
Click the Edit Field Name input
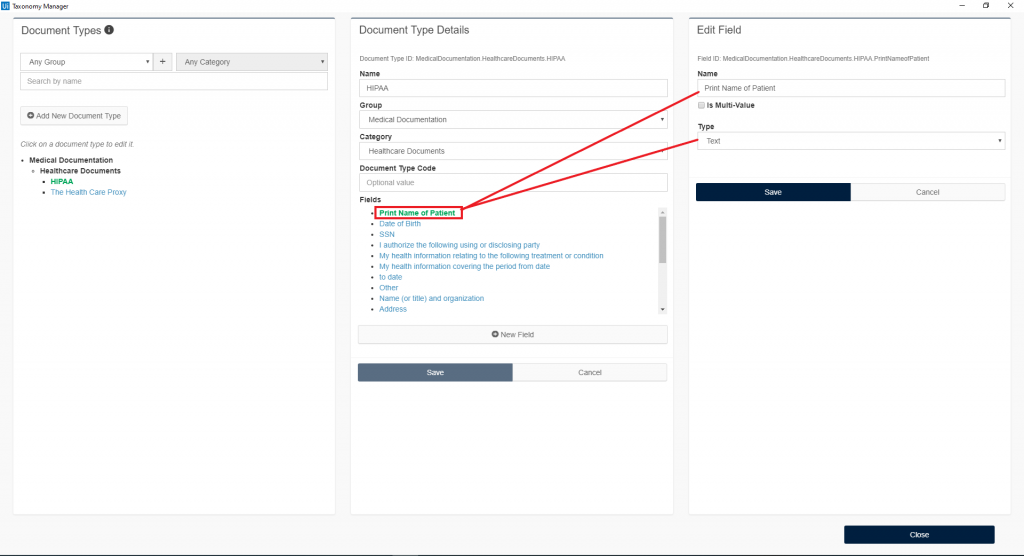tap(851, 88)
